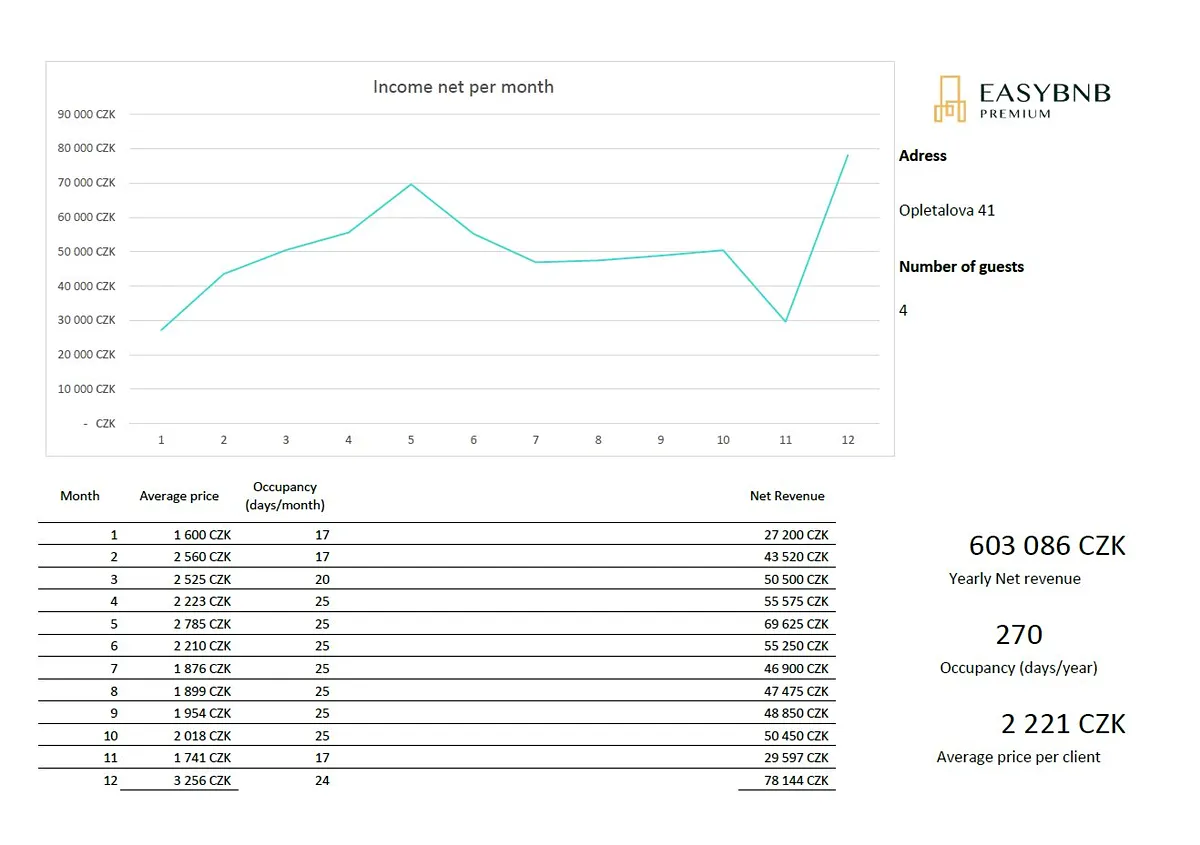Click the Adress heading label
The width and height of the screenshot is (1200, 845).
coord(922,156)
